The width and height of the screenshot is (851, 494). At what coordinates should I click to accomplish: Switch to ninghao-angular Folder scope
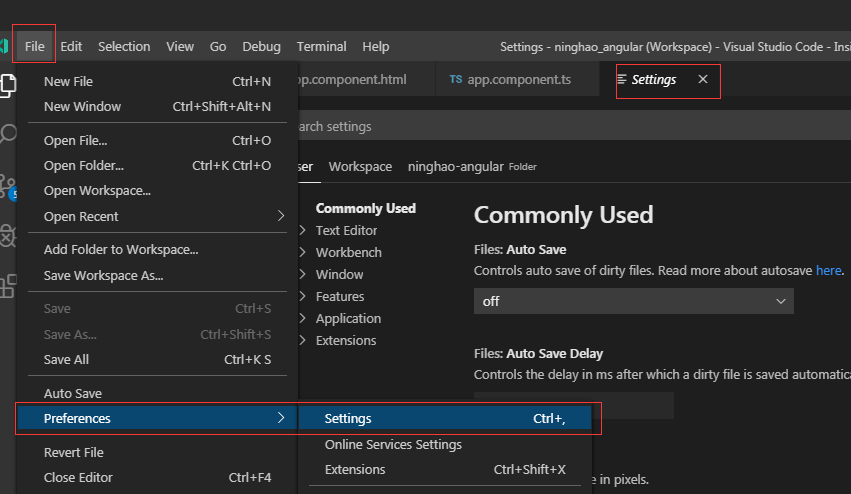pos(472,167)
